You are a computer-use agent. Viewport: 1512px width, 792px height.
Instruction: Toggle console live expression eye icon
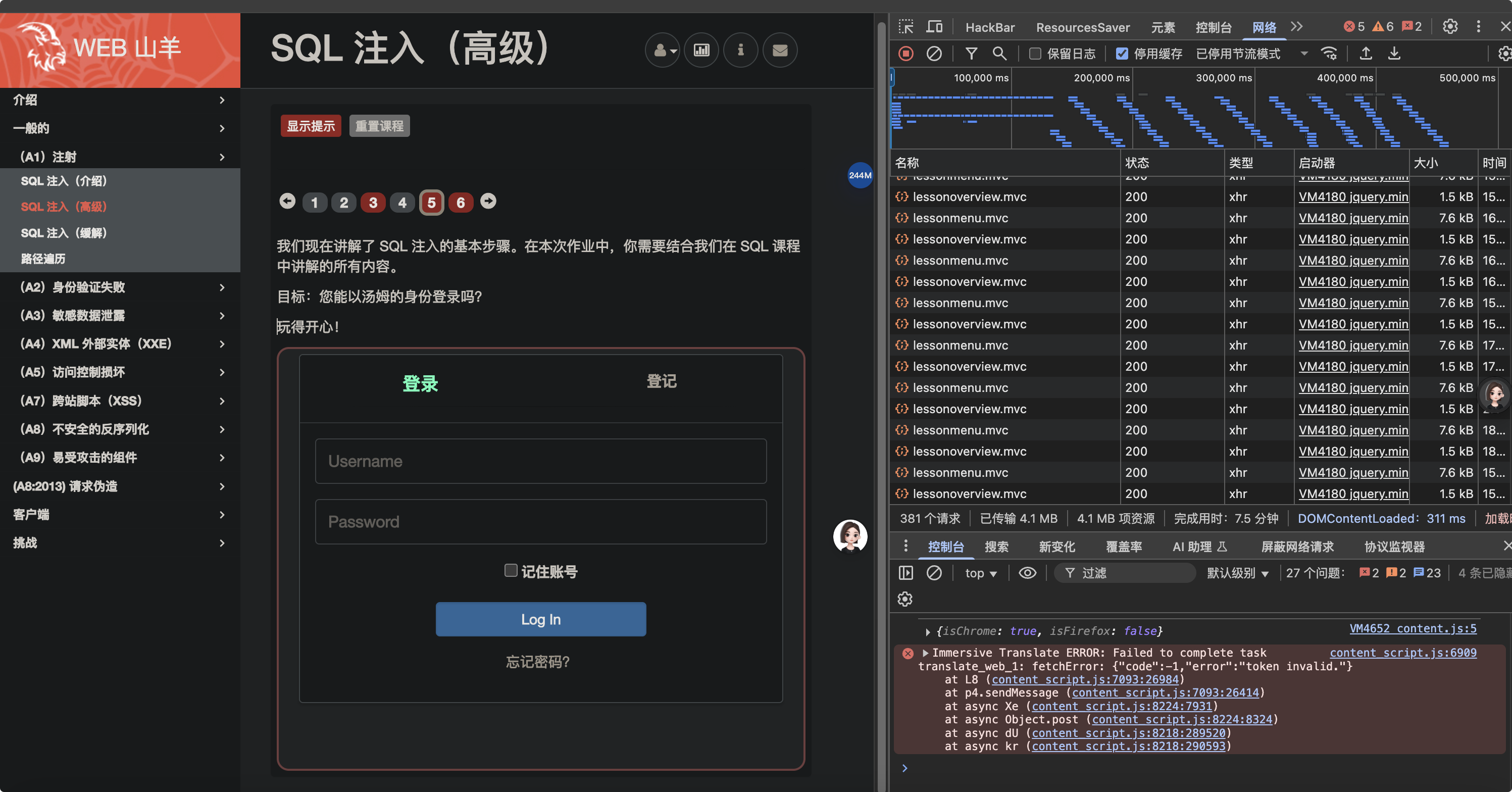point(1028,573)
